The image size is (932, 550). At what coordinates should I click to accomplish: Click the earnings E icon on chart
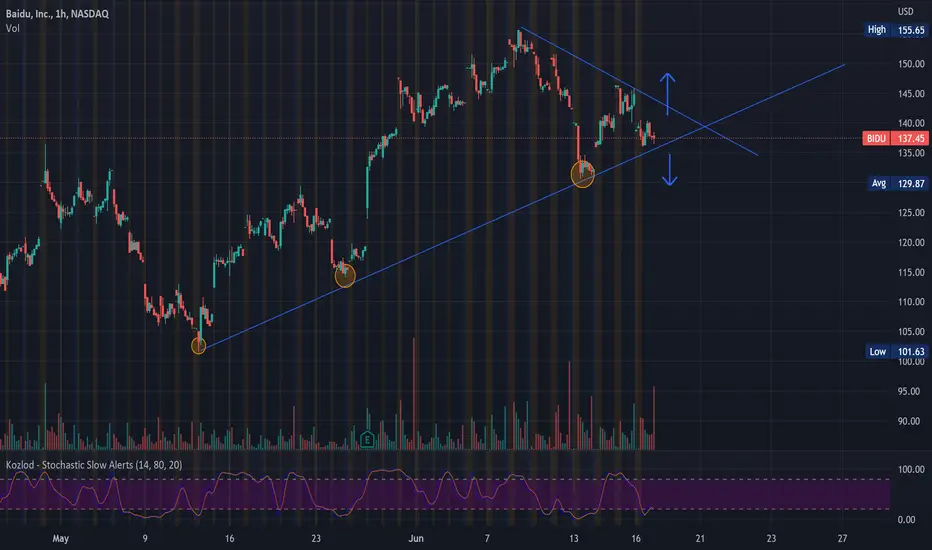pos(367,440)
